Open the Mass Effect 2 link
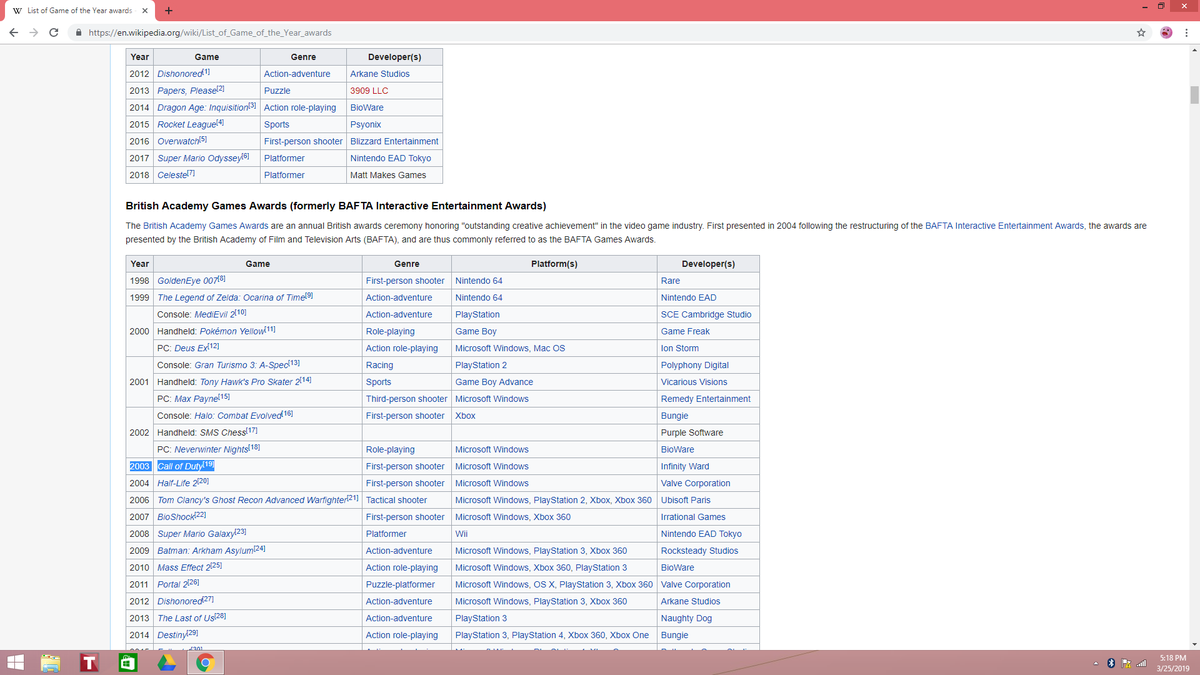 183,569
